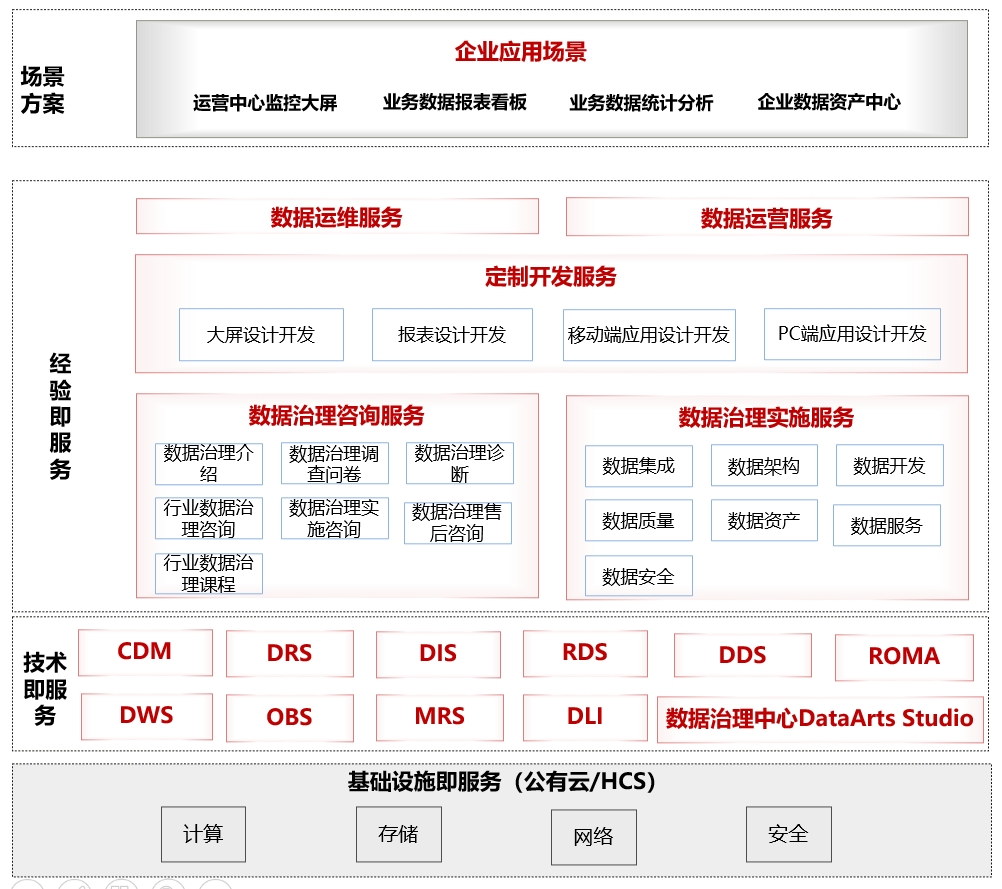Click the 数据治理实施服务 heading
This screenshot has width=1002, height=889.
click(767, 417)
